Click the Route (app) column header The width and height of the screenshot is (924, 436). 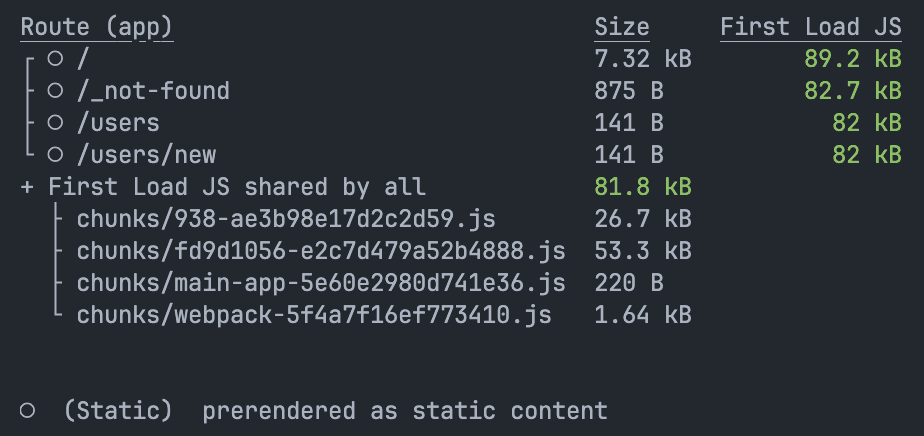click(97, 27)
